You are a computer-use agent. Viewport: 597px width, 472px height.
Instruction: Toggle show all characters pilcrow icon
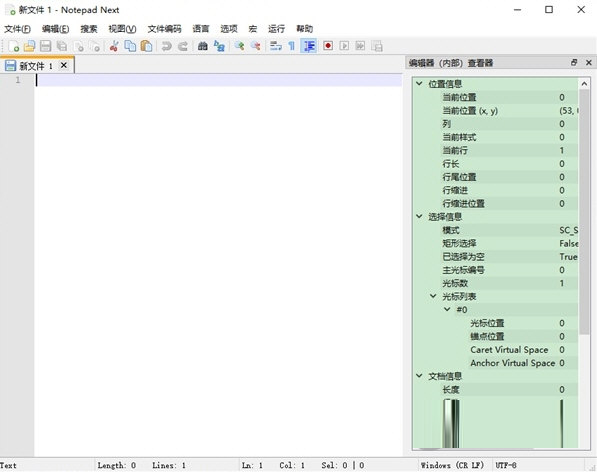pos(292,46)
